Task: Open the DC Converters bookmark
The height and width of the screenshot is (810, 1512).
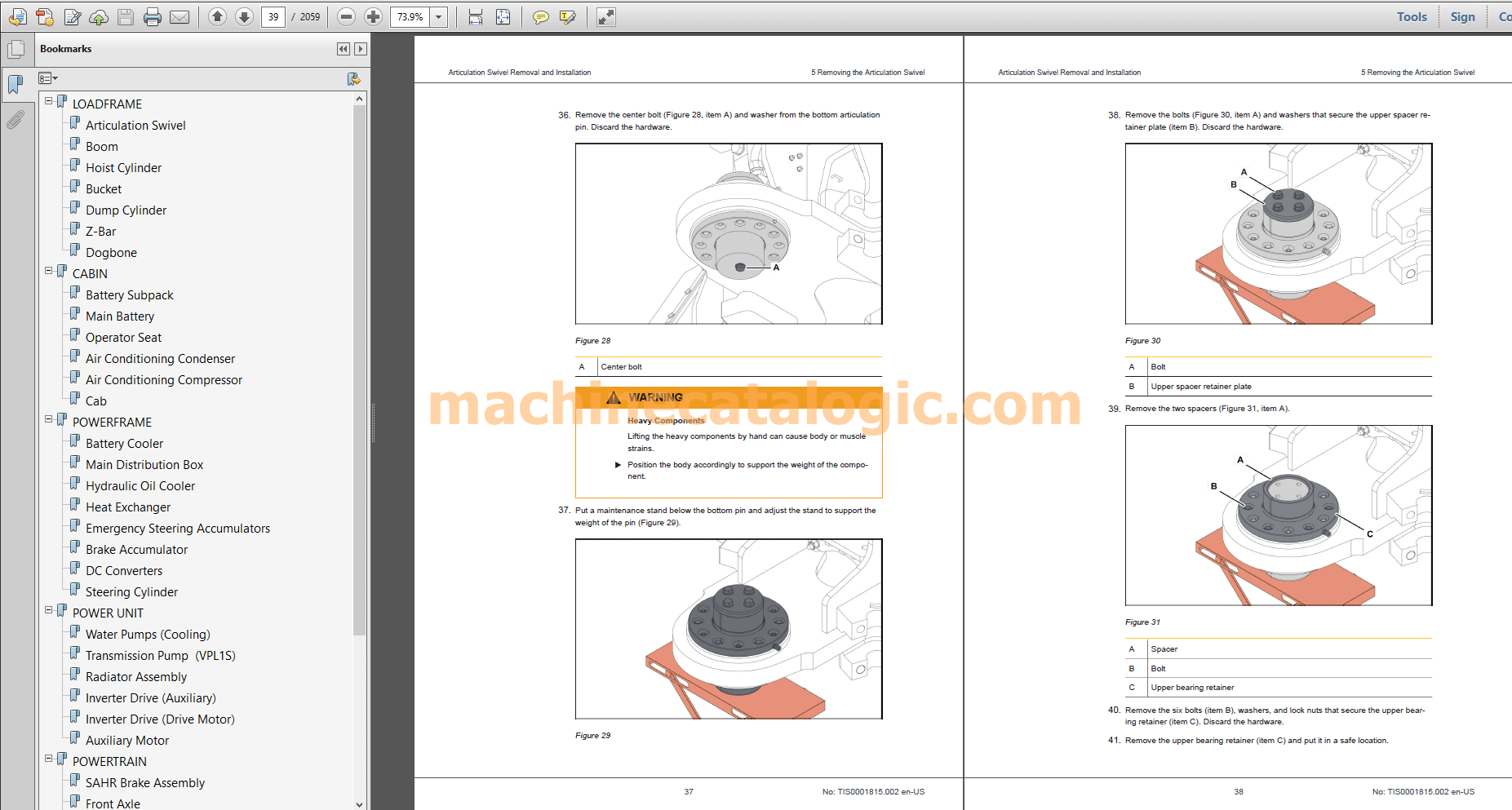Action: pos(124,571)
